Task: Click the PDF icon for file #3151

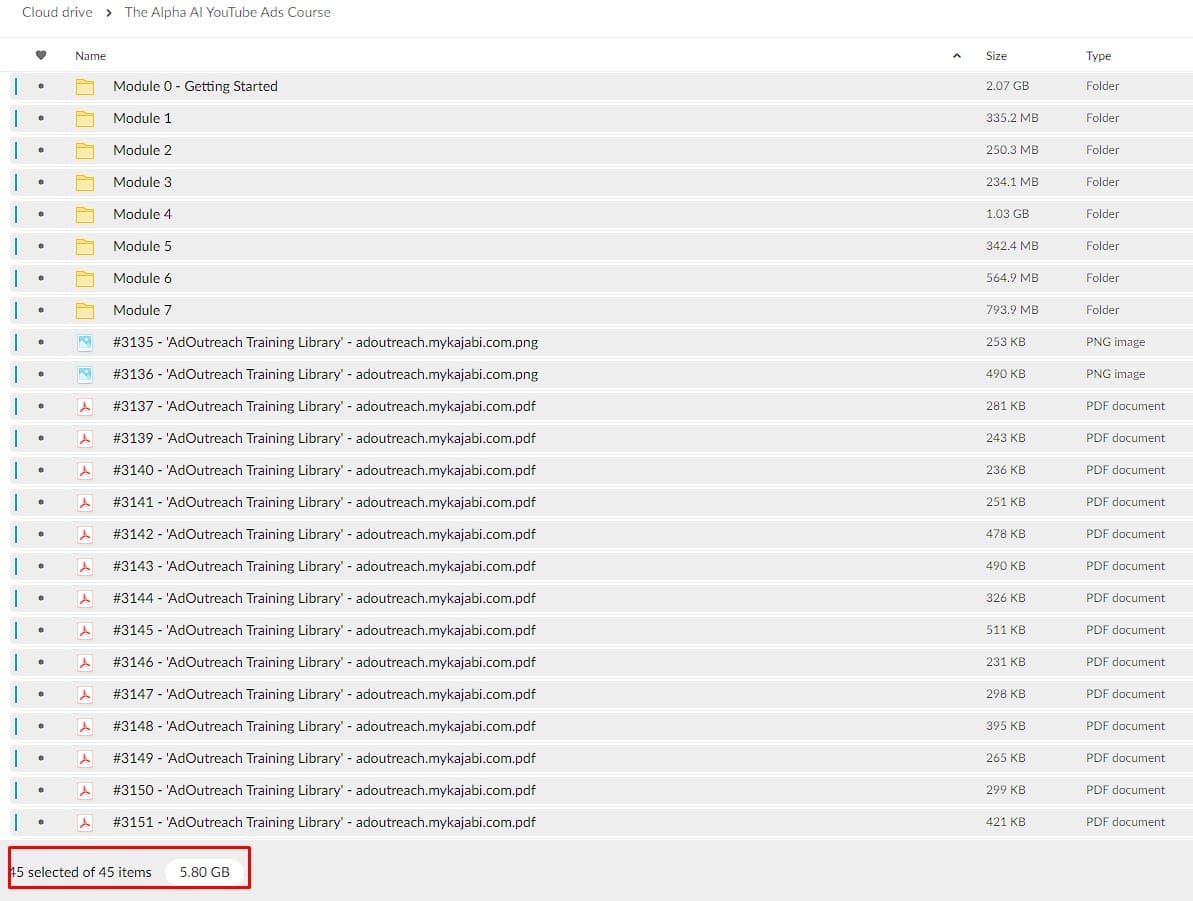Action: coord(85,822)
